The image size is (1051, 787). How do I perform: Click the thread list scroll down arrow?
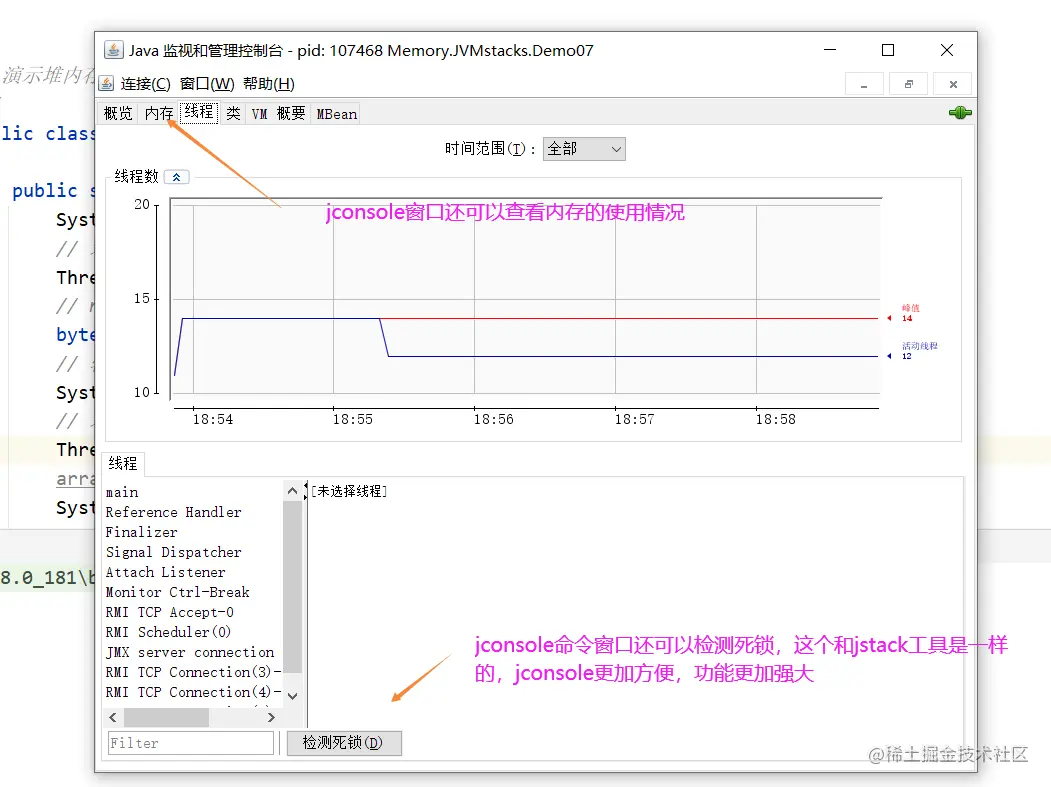[x=292, y=696]
